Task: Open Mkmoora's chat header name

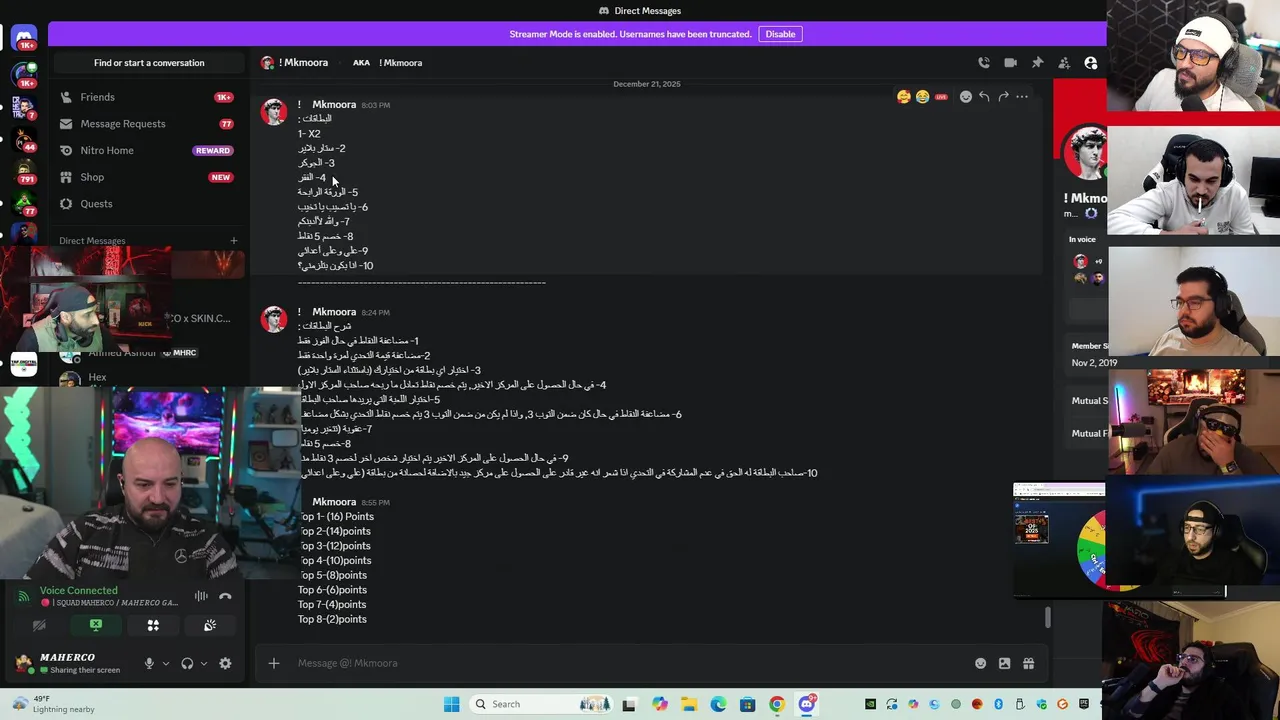Action: pos(303,63)
